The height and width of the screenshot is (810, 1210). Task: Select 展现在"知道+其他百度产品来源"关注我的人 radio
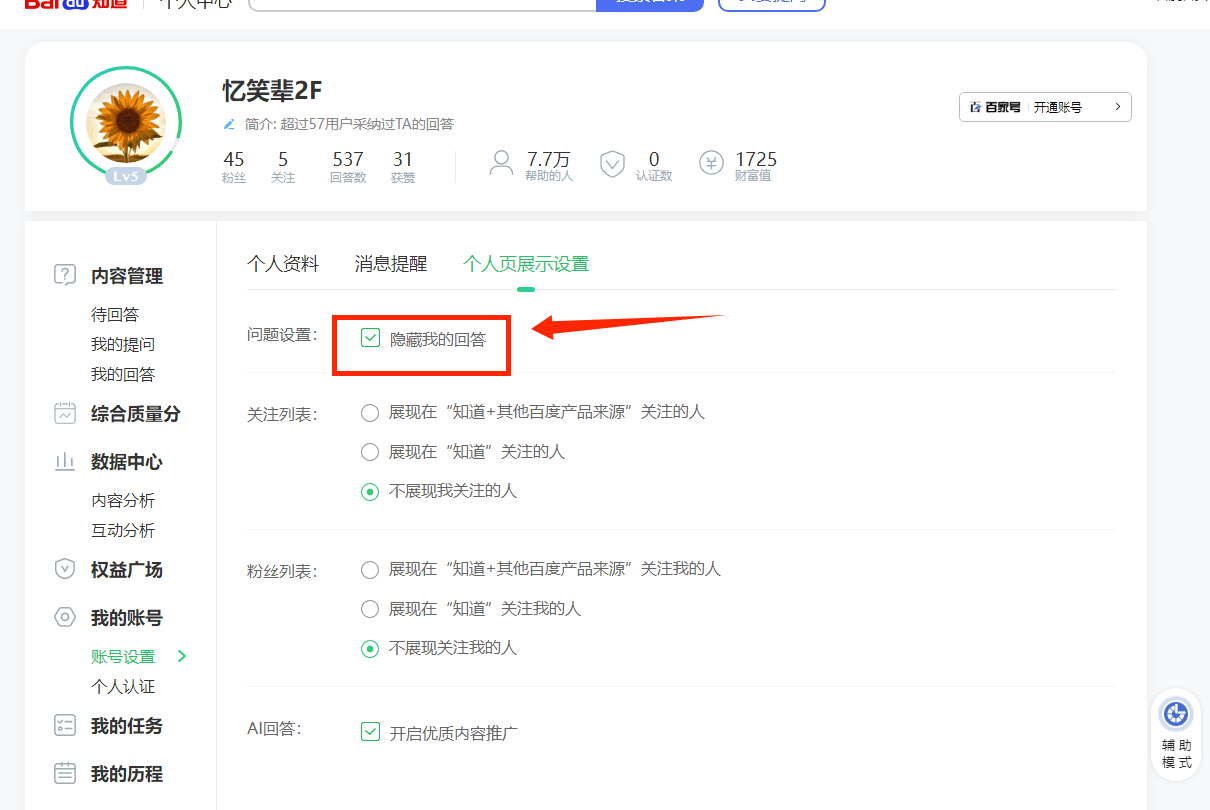coord(370,569)
